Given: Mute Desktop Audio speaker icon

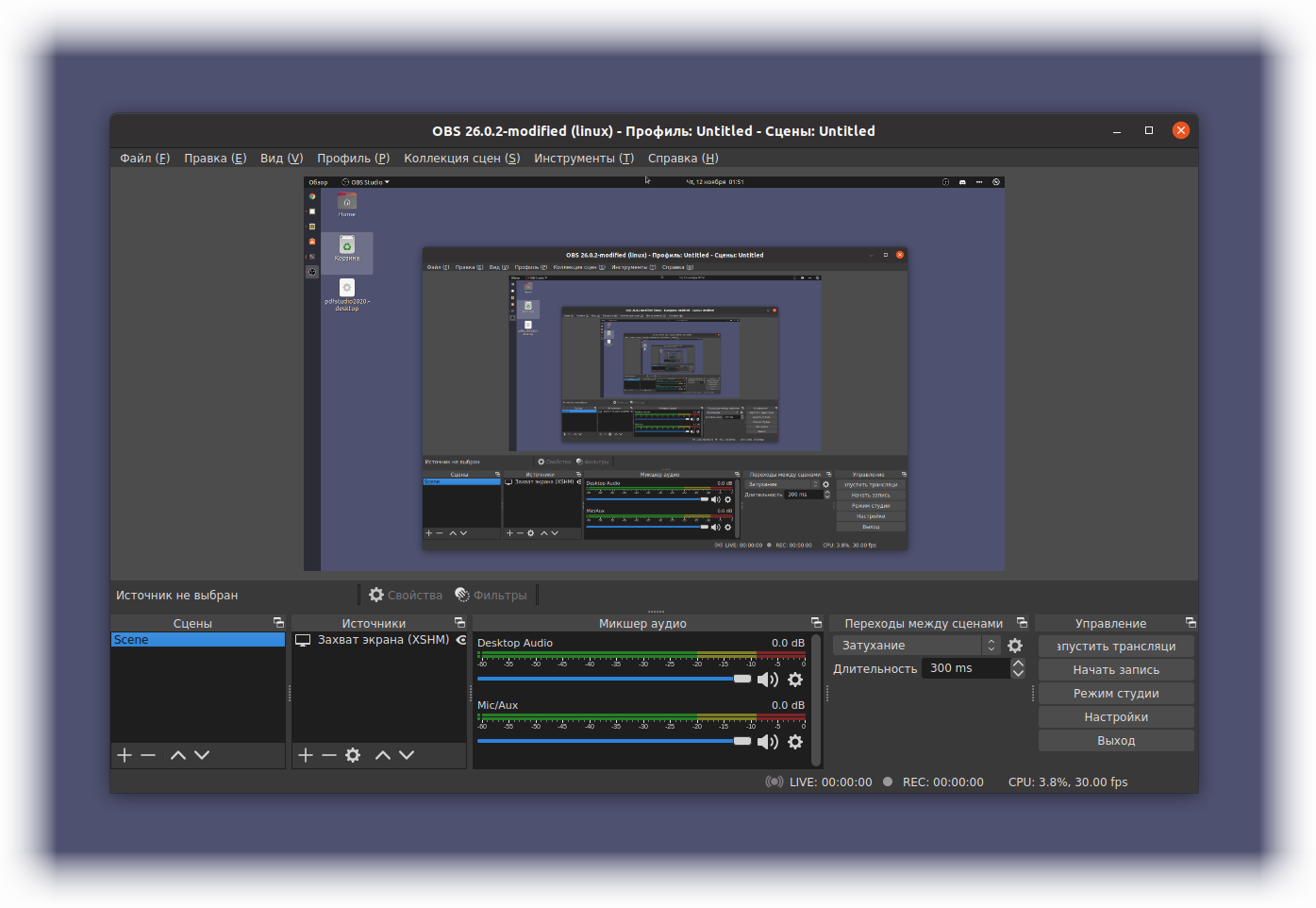Looking at the screenshot, I should (x=768, y=680).
